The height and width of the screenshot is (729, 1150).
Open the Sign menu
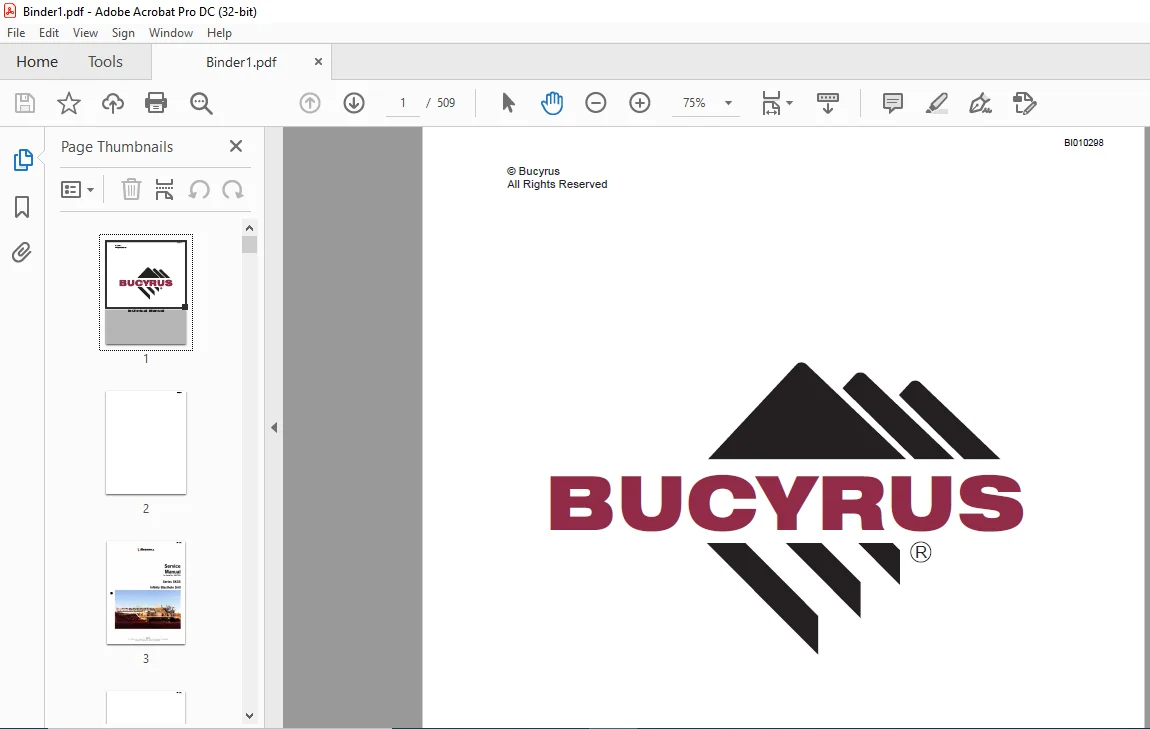click(123, 33)
